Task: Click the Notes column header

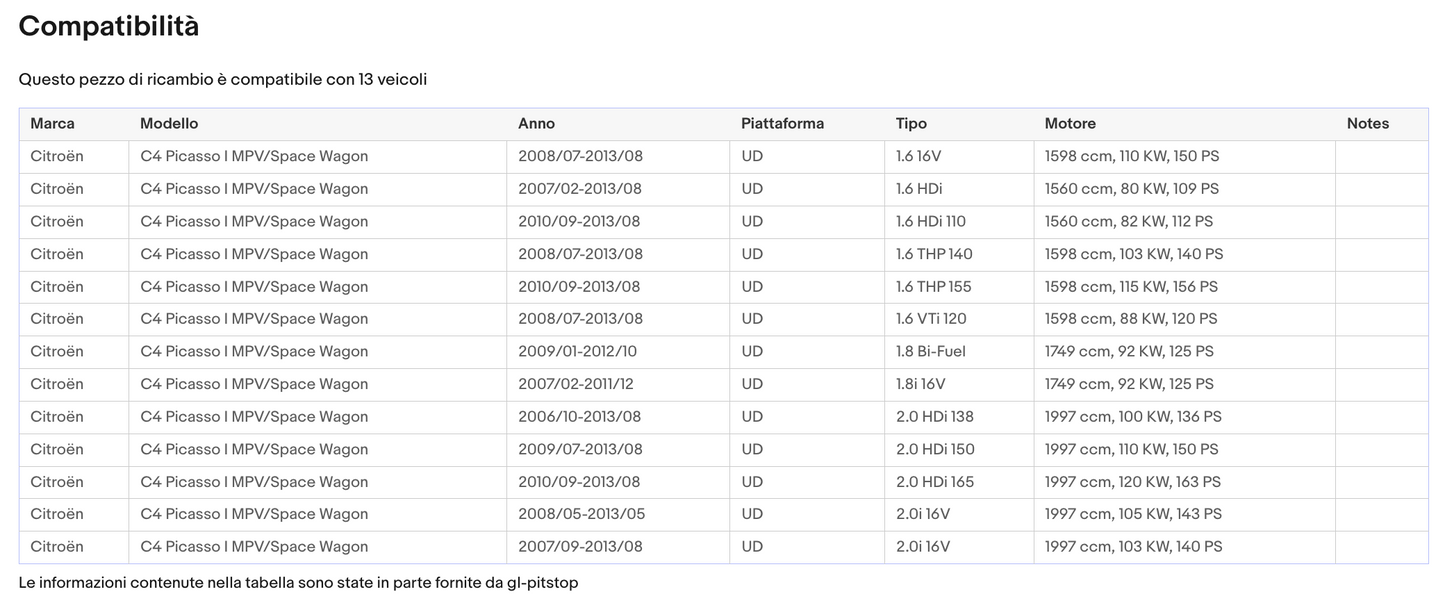Action: tap(1367, 124)
